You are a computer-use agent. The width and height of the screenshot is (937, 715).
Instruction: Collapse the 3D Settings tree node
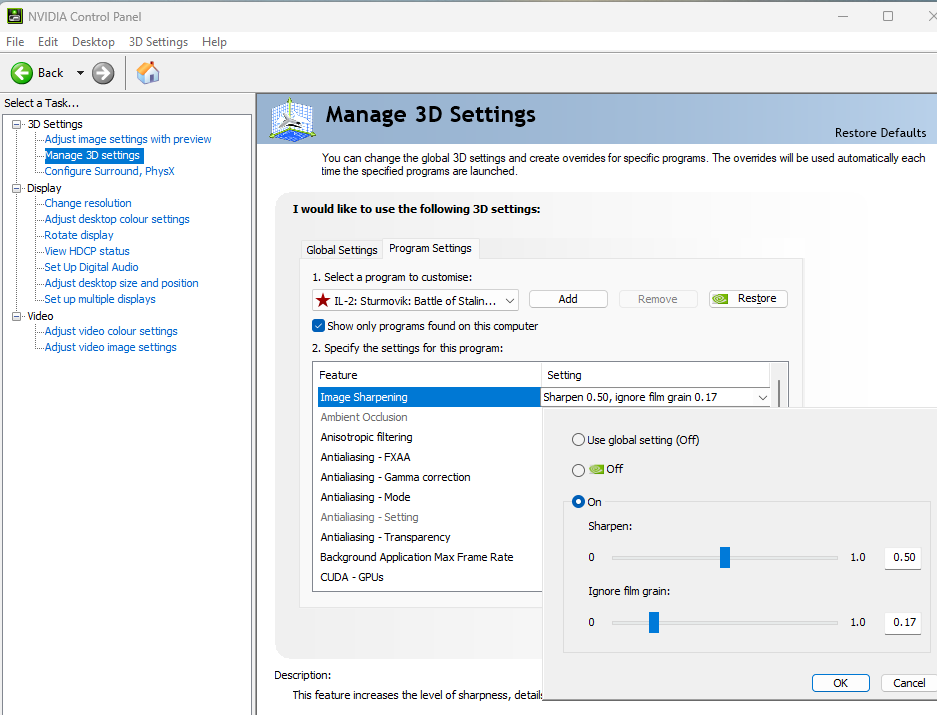[17, 124]
